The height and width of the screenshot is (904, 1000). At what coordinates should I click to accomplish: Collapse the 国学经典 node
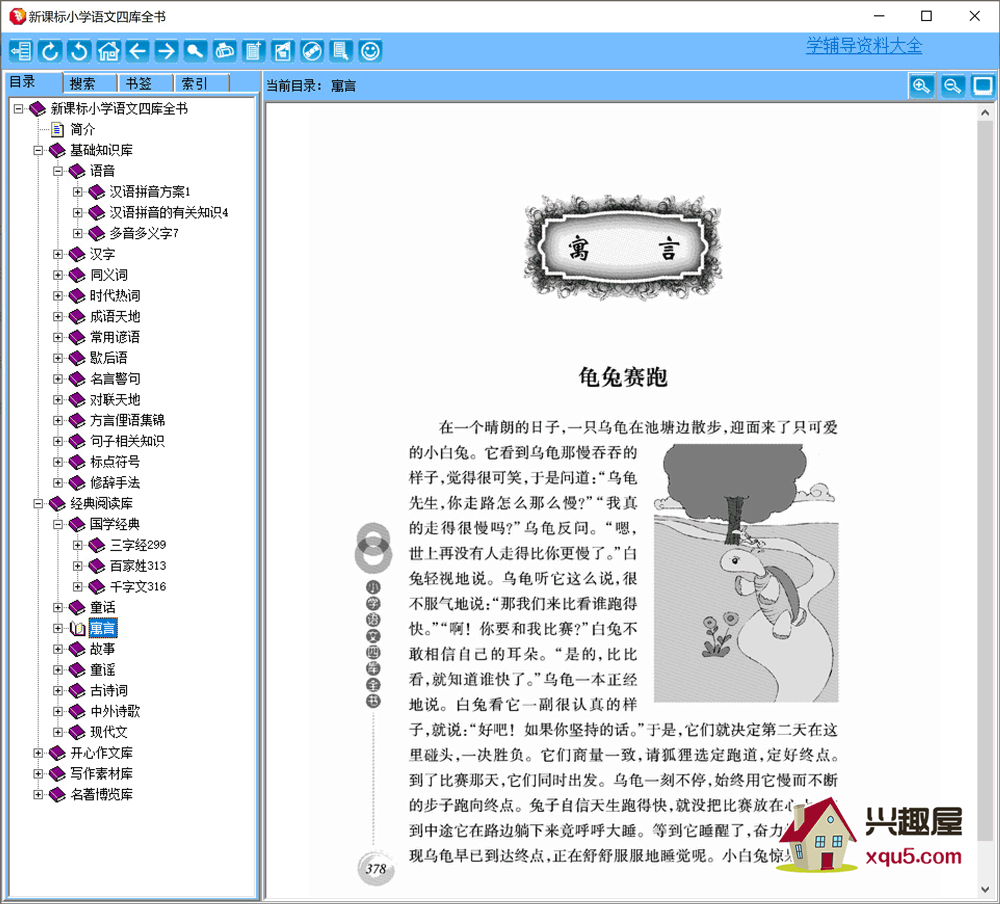coord(58,524)
